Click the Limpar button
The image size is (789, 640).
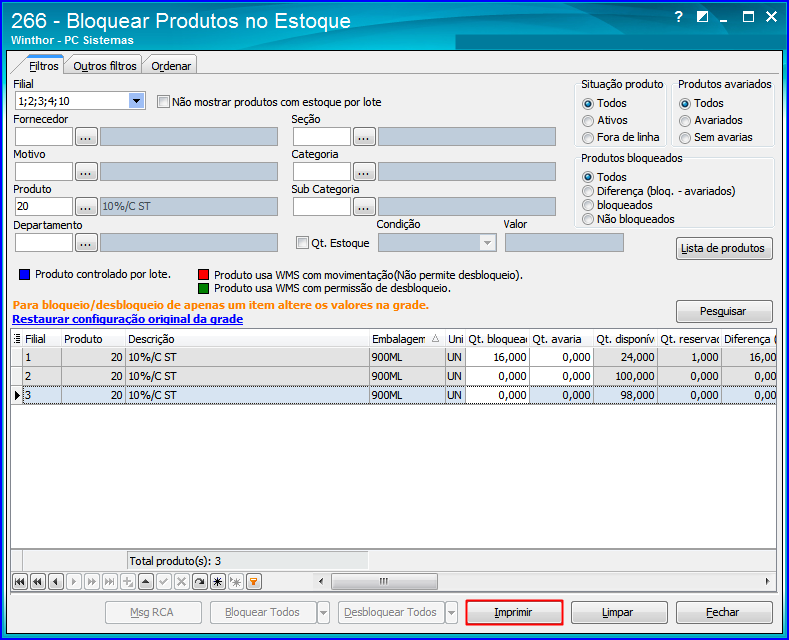coord(619,612)
